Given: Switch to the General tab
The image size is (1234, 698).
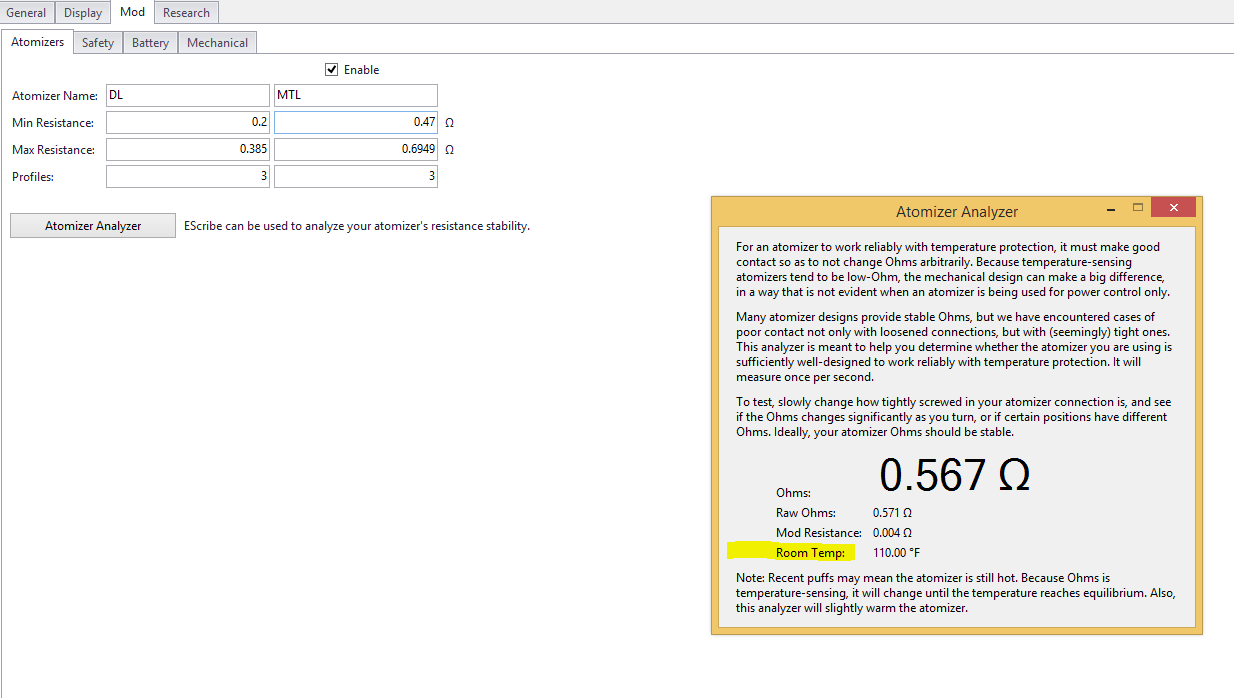Looking at the screenshot, I should [27, 13].
